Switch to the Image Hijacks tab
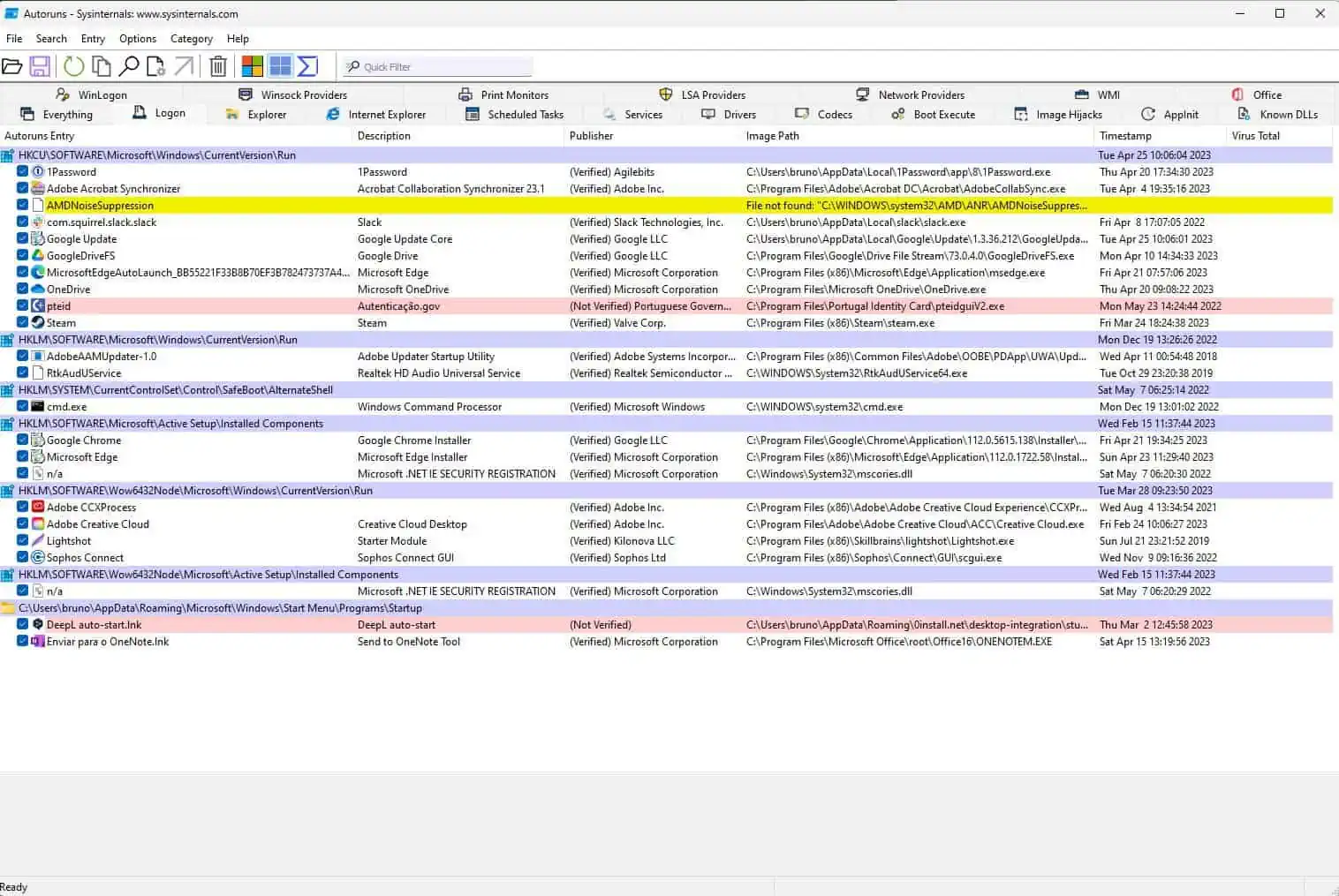Screen dimensions: 1339x896 pos(1058,114)
